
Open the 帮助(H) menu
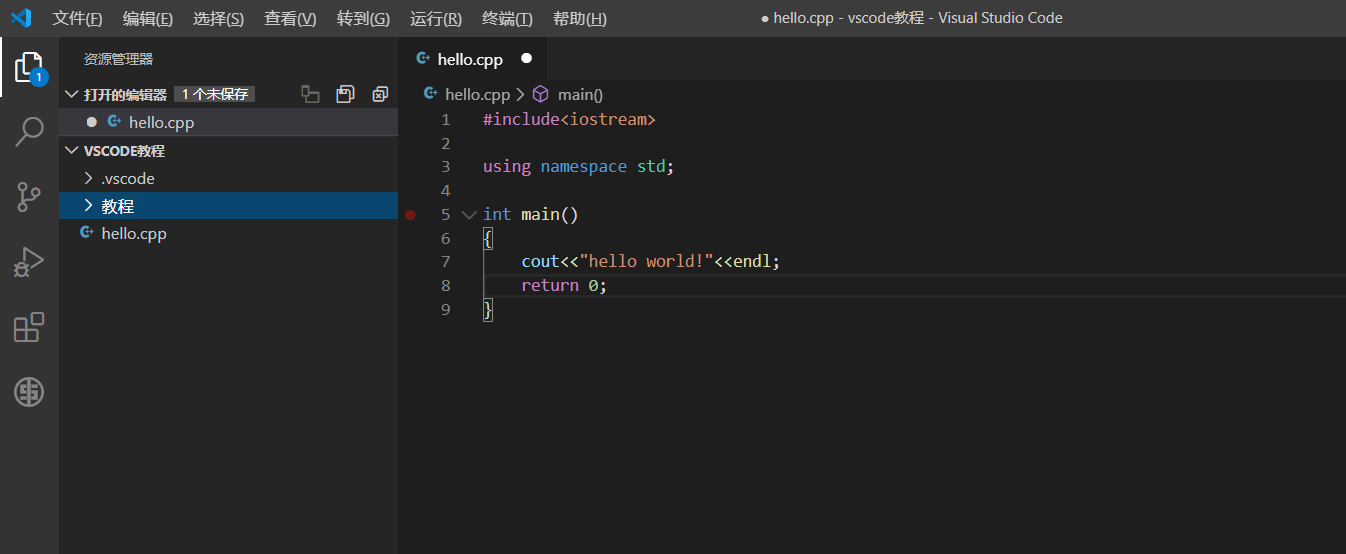(x=580, y=19)
